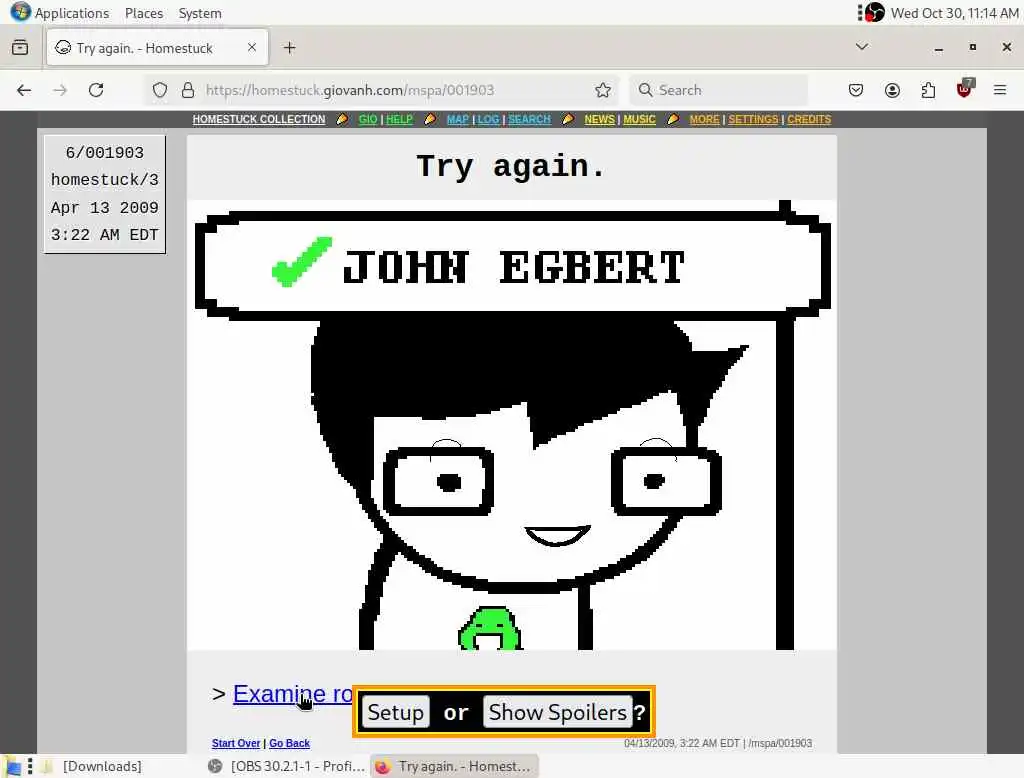Open the tracking protection shield icon
The height and width of the screenshot is (778, 1024).
point(160,90)
